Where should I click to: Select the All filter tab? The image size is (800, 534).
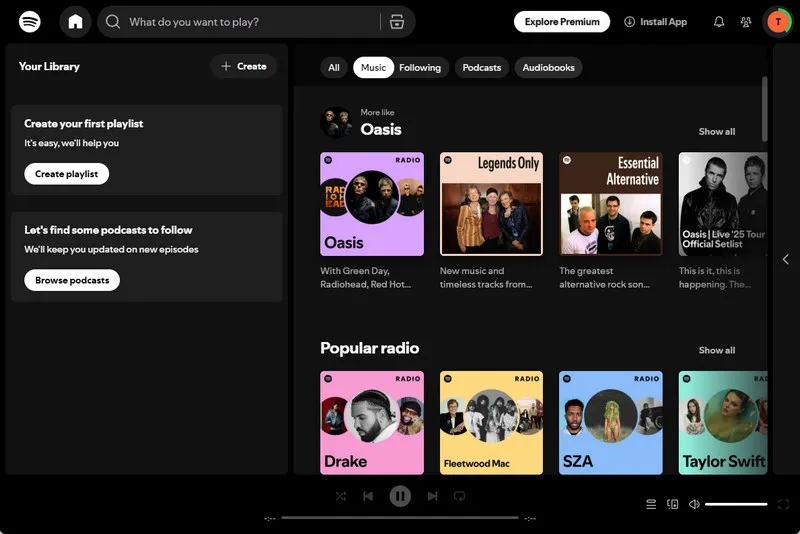coord(334,67)
